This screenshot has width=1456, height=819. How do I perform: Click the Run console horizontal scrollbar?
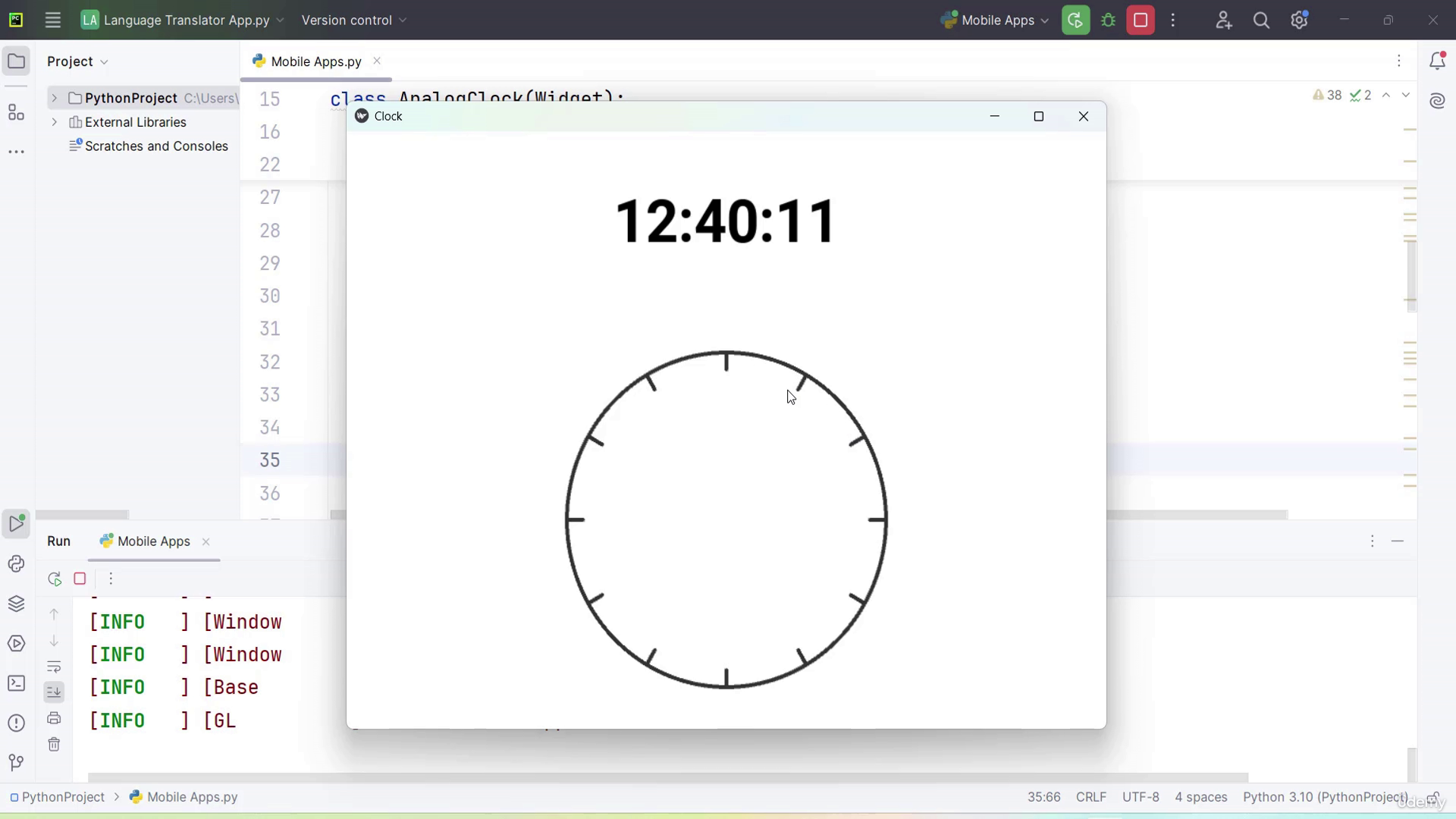point(667,777)
